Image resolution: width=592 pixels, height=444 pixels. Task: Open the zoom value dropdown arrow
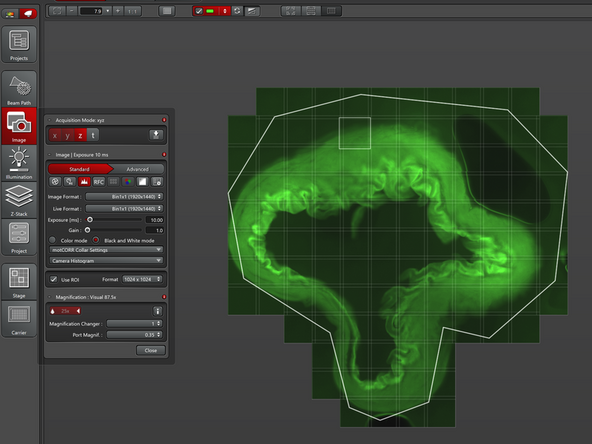tap(108, 11)
